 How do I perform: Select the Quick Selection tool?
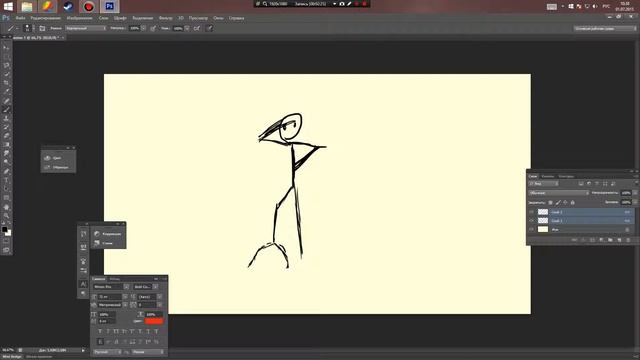click(x=6, y=74)
